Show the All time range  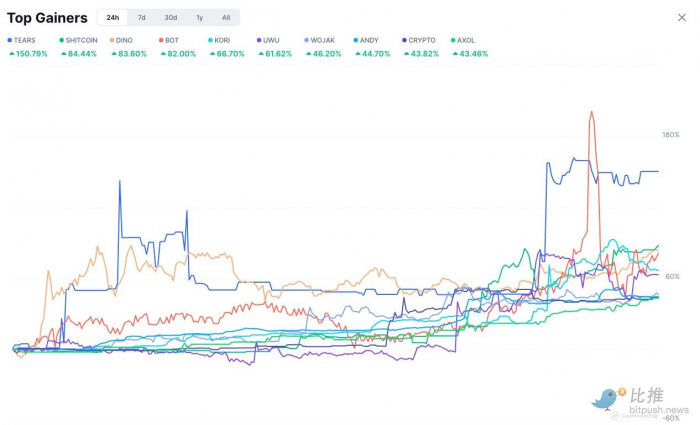226,17
